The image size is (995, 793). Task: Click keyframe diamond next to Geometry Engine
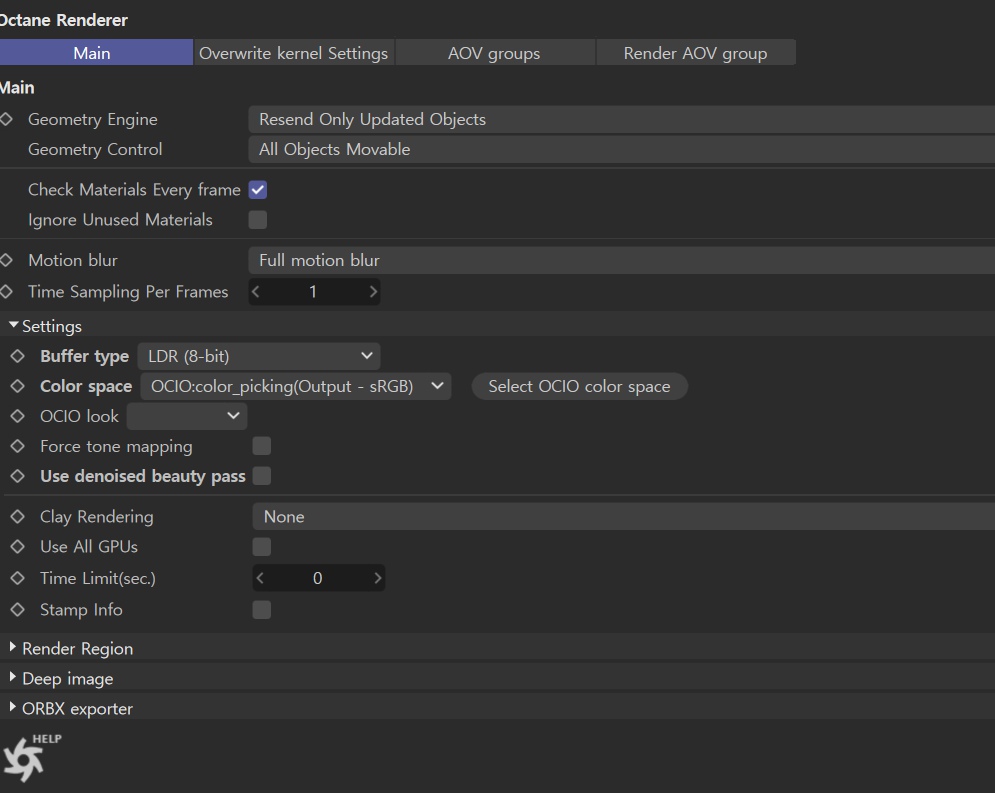(x=6, y=119)
